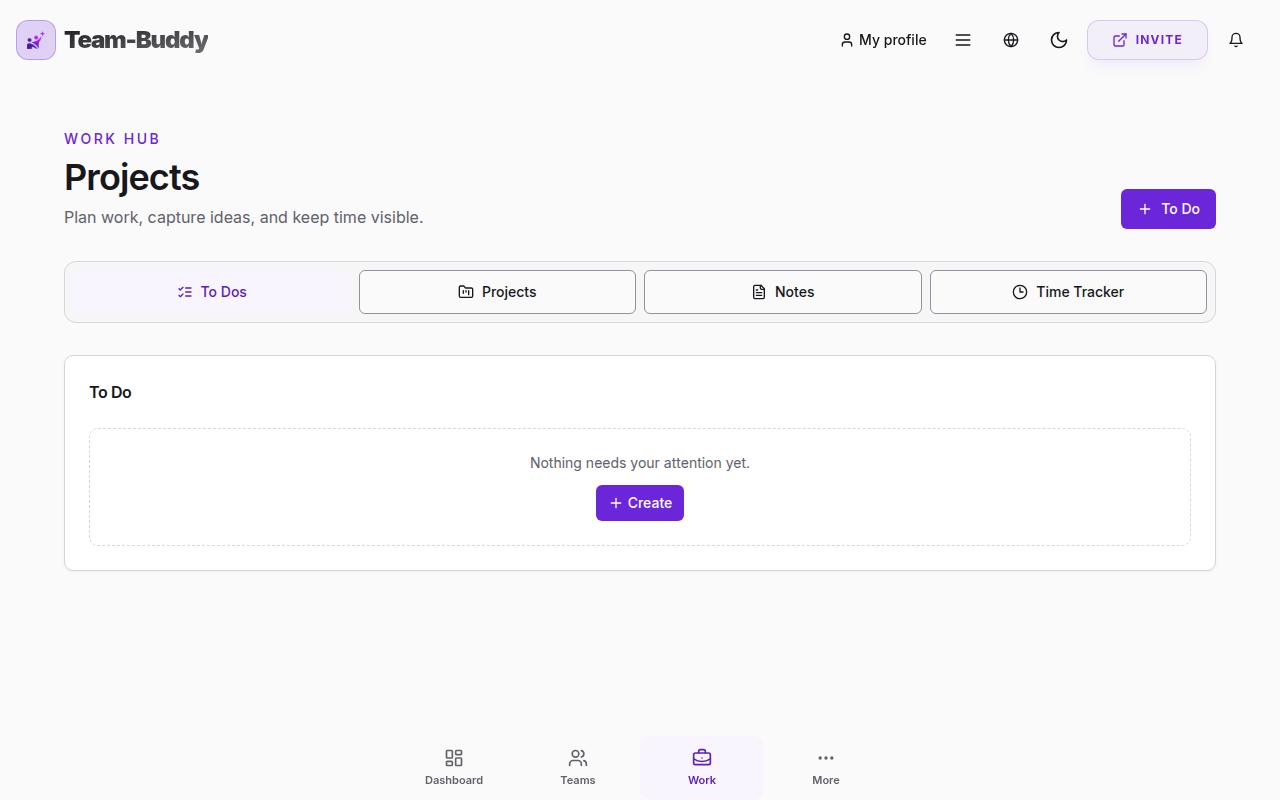1280x800 pixels.
Task: Click the Team-Buddy brand name
Action: pos(136,40)
